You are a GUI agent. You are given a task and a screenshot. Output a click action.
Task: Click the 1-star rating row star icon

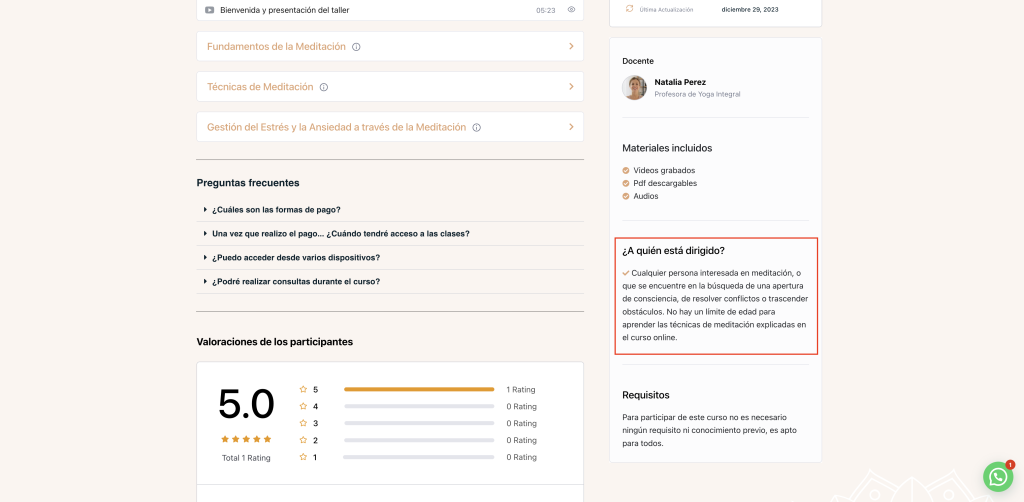click(303, 457)
